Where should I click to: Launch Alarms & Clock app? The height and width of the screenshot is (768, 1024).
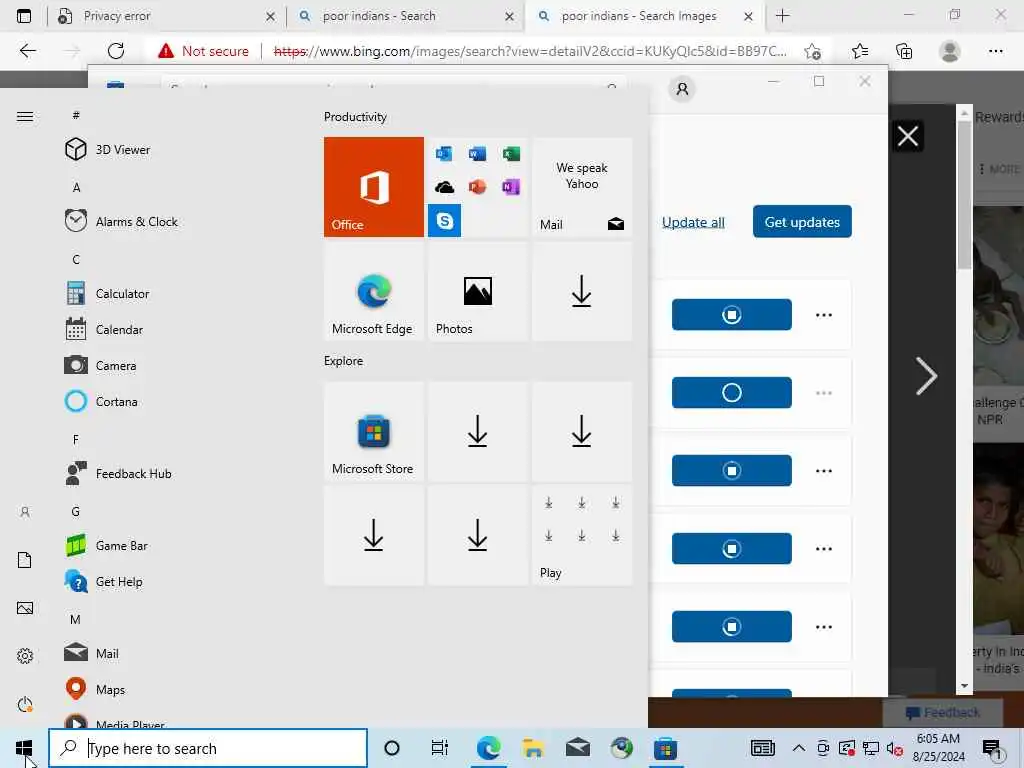121,221
